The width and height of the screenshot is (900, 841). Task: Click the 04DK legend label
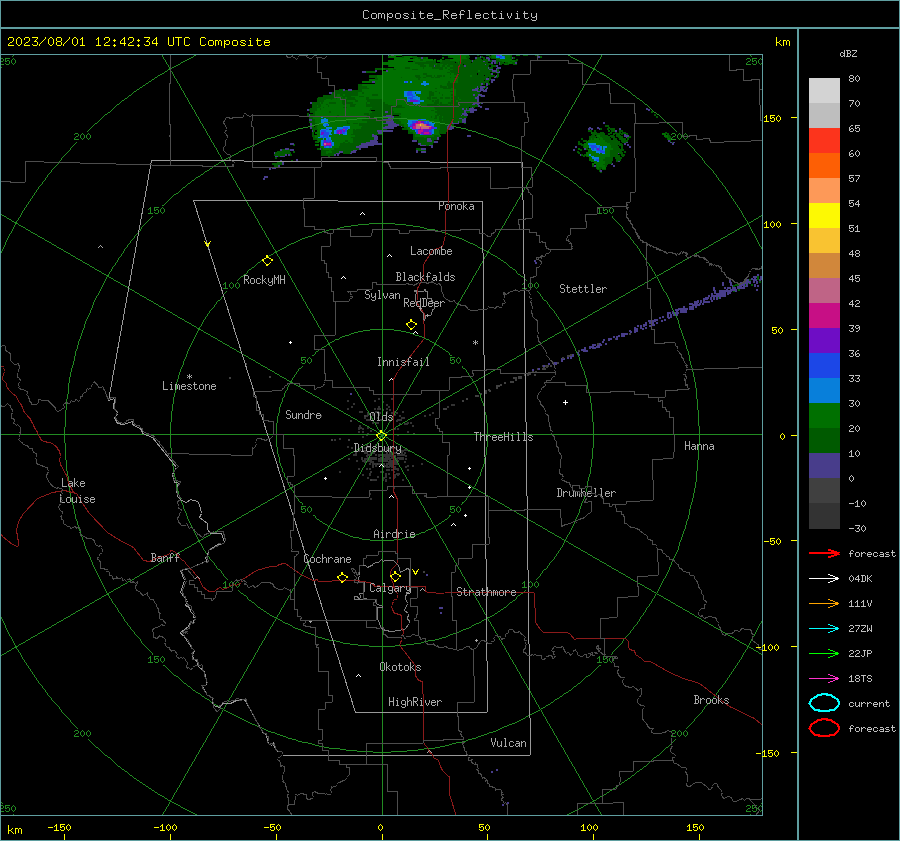(x=860, y=579)
